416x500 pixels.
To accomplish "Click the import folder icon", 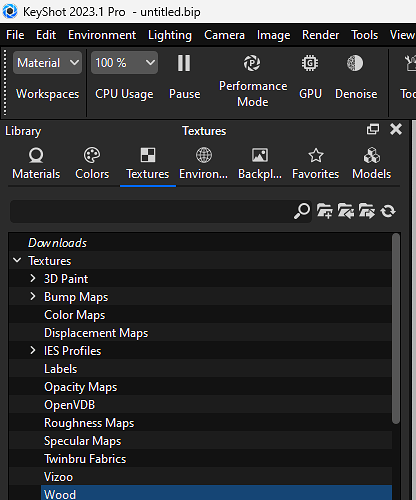I will point(346,211).
